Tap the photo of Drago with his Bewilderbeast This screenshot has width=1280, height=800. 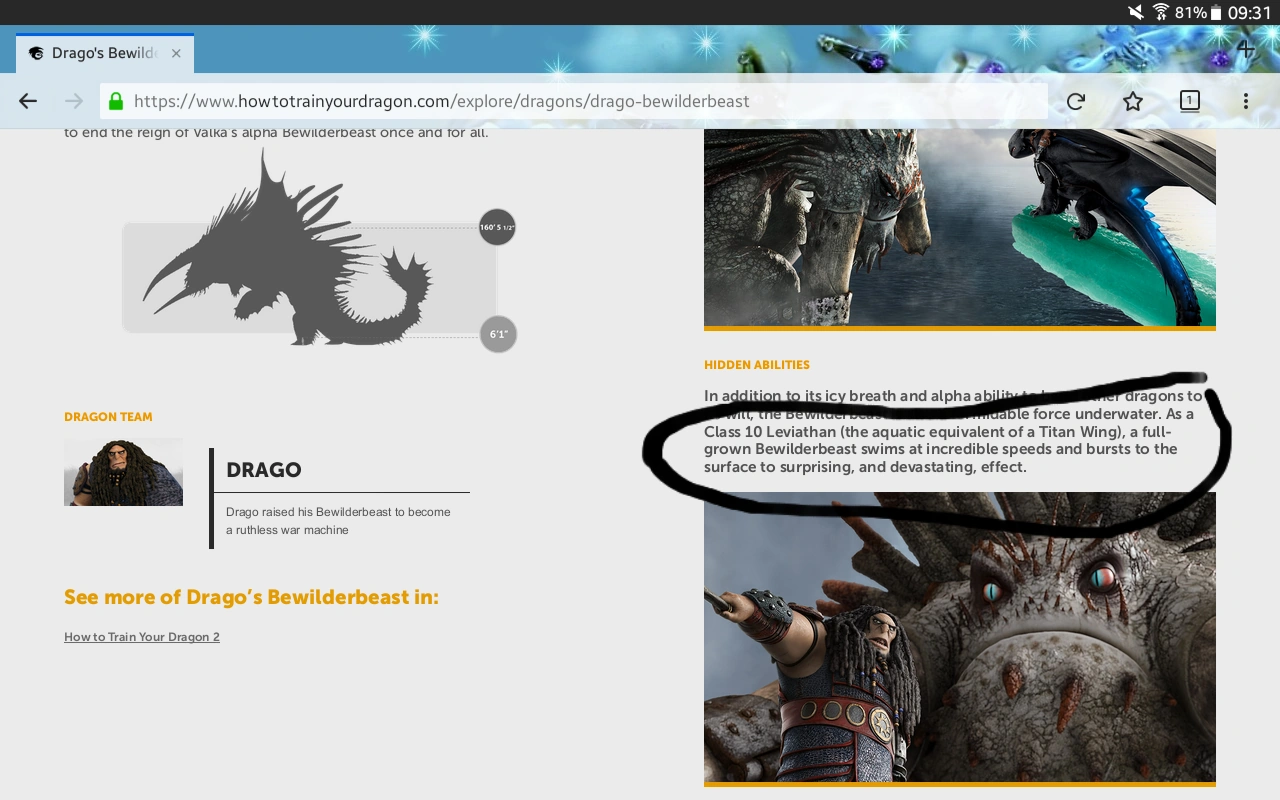tap(959, 636)
